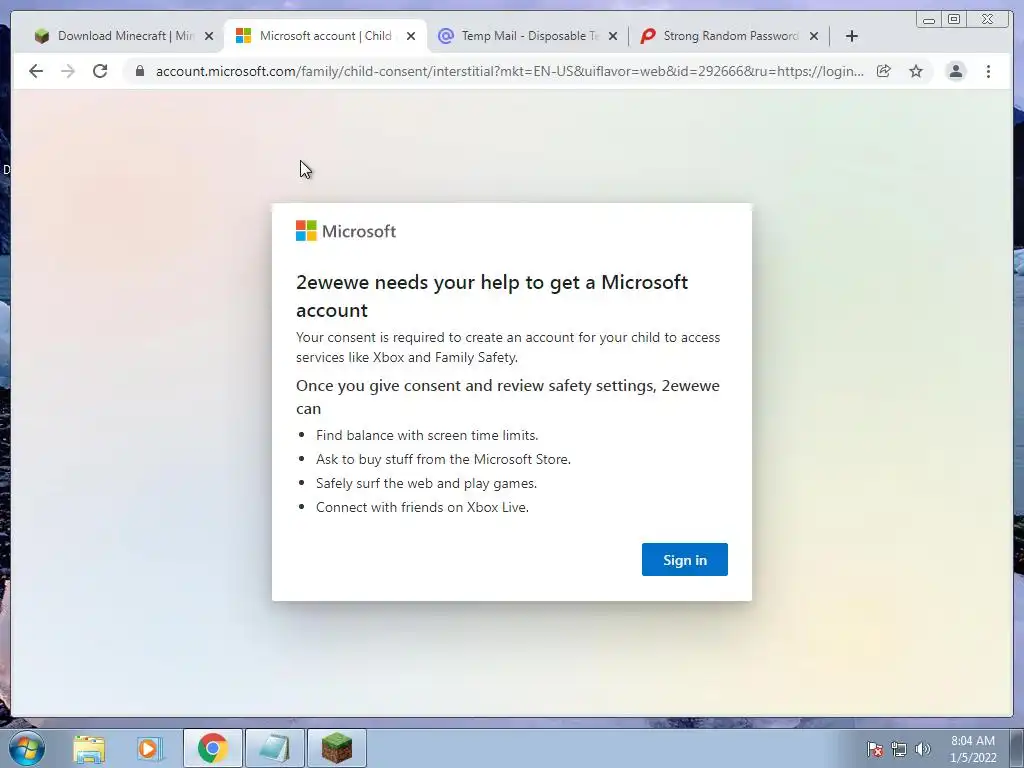Launch Windows Media Player from taskbar

(x=150, y=748)
